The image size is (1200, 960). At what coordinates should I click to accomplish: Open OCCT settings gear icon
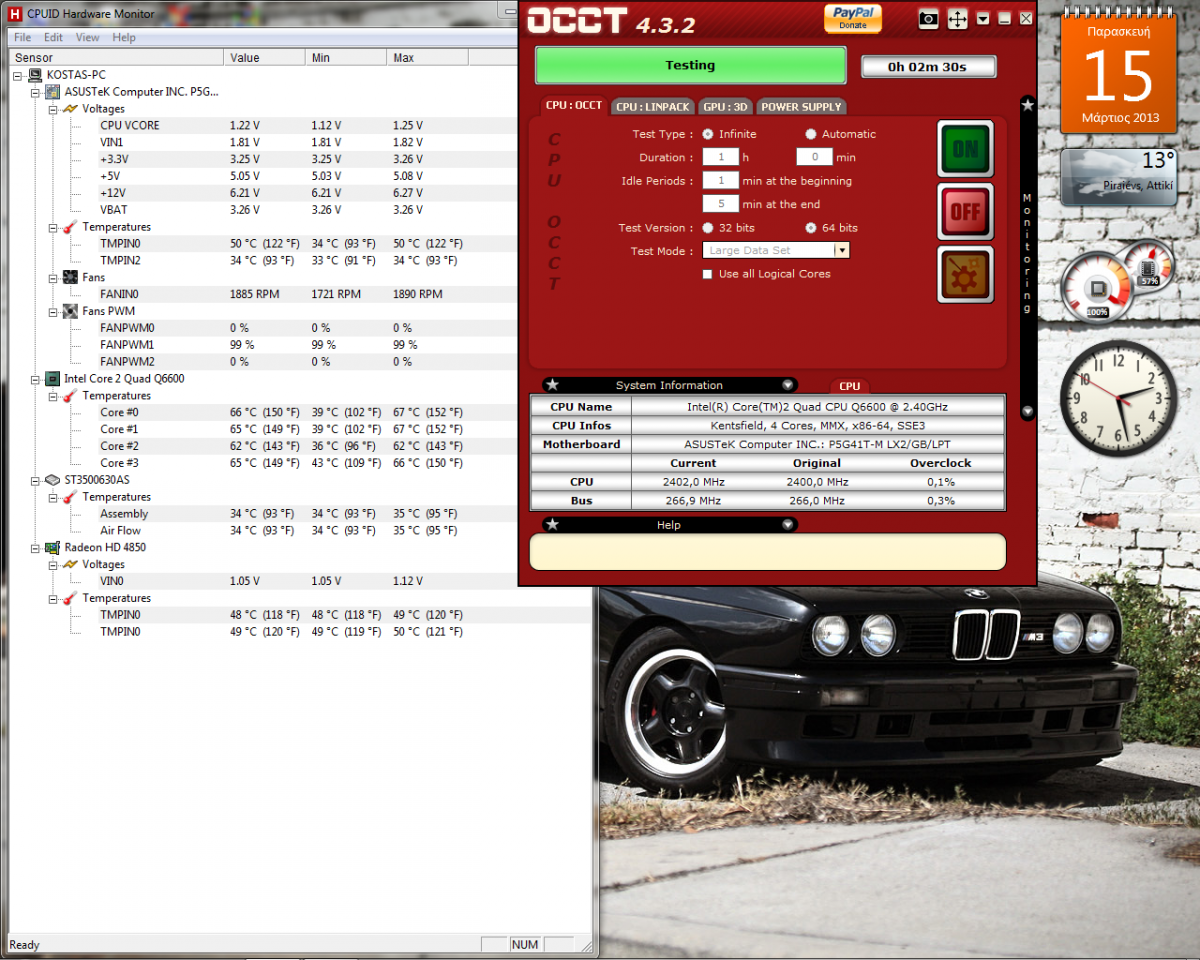coord(965,274)
